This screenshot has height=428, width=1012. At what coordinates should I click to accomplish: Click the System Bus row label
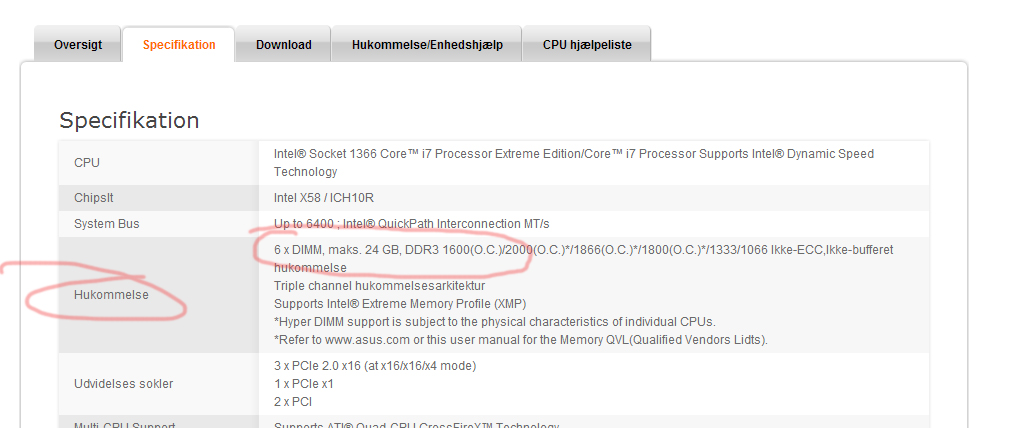click(107, 224)
